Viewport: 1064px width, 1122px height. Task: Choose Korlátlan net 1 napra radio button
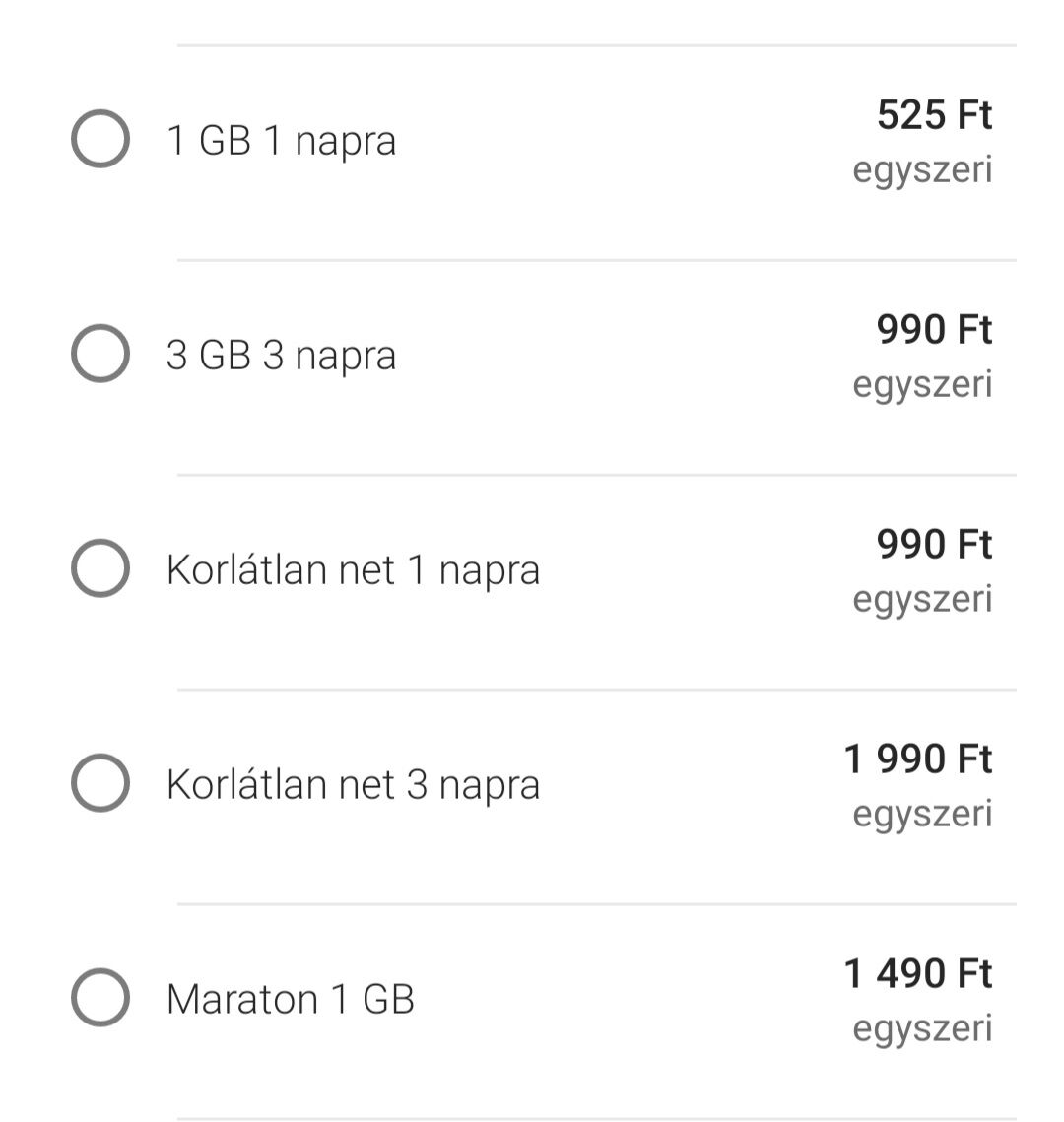100,568
